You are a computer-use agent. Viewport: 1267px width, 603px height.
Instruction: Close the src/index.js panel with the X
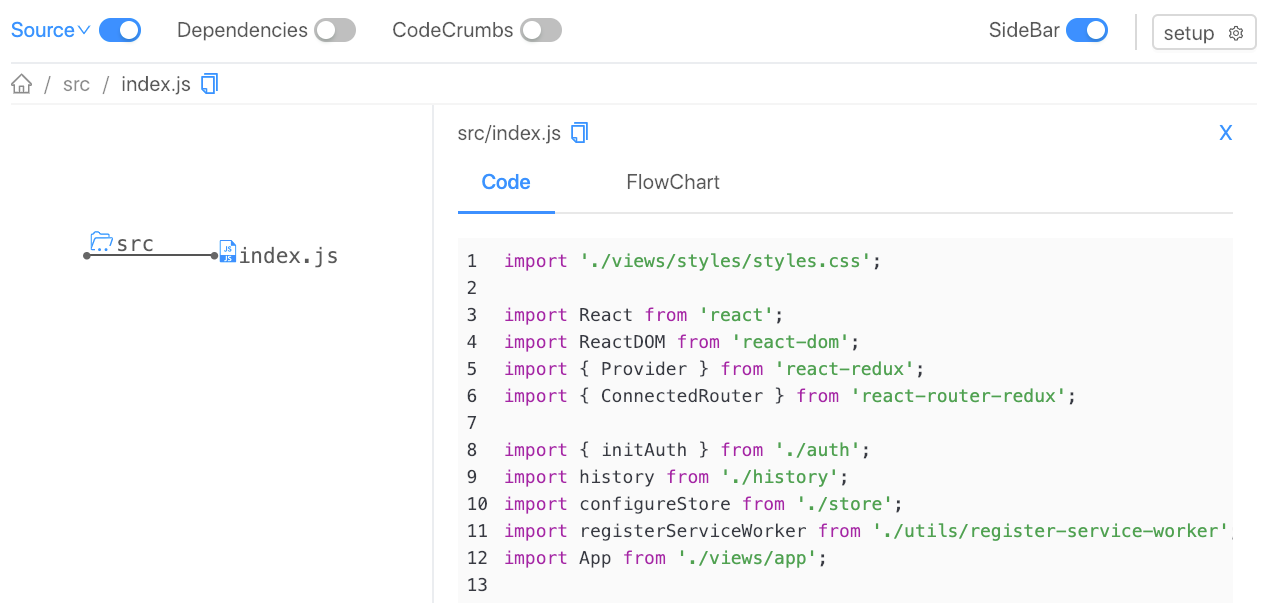click(x=1225, y=131)
